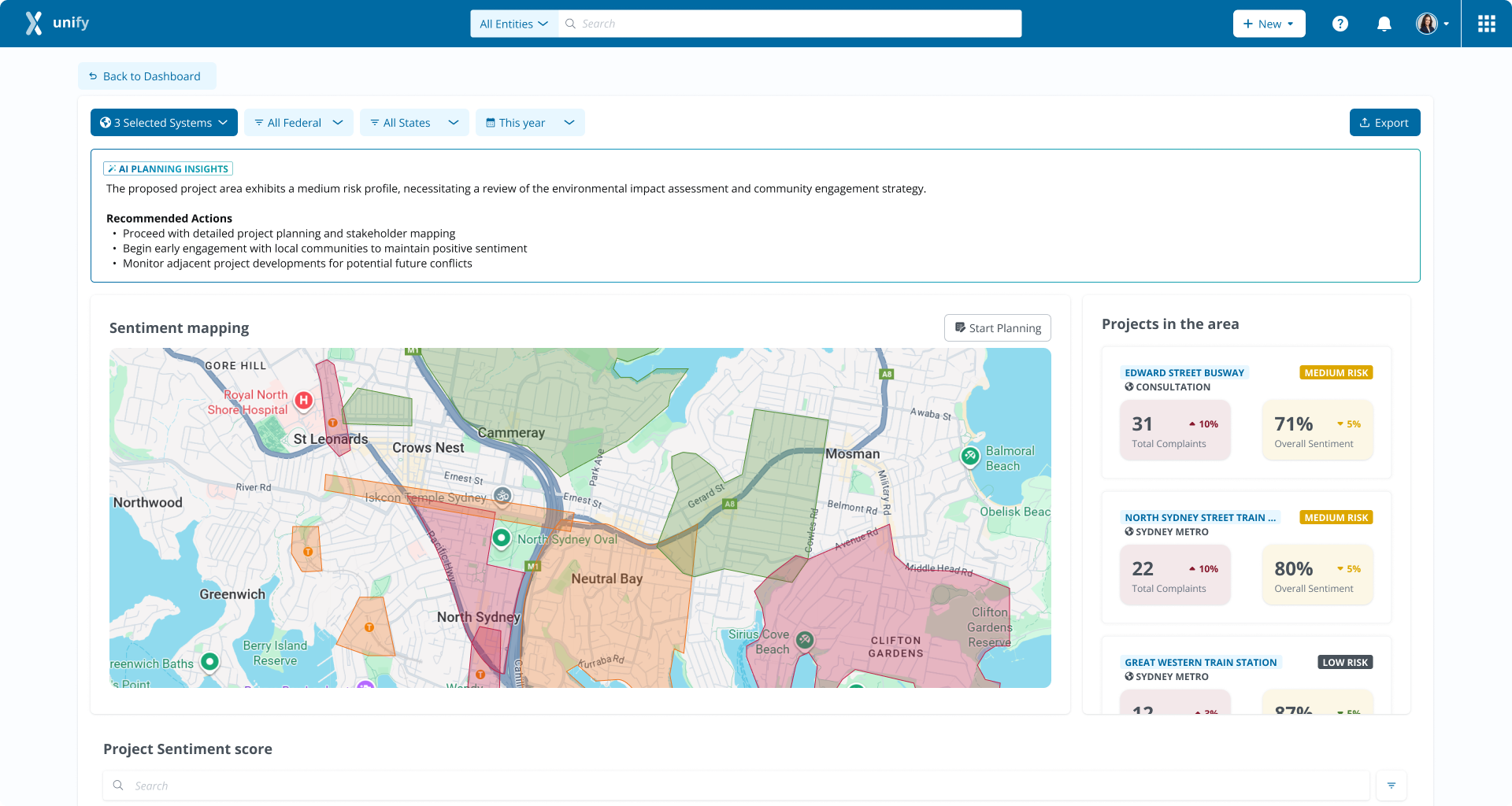Click the A8 road shield near Gerard St
This screenshot has width=1512, height=806.
tap(730, 504)
